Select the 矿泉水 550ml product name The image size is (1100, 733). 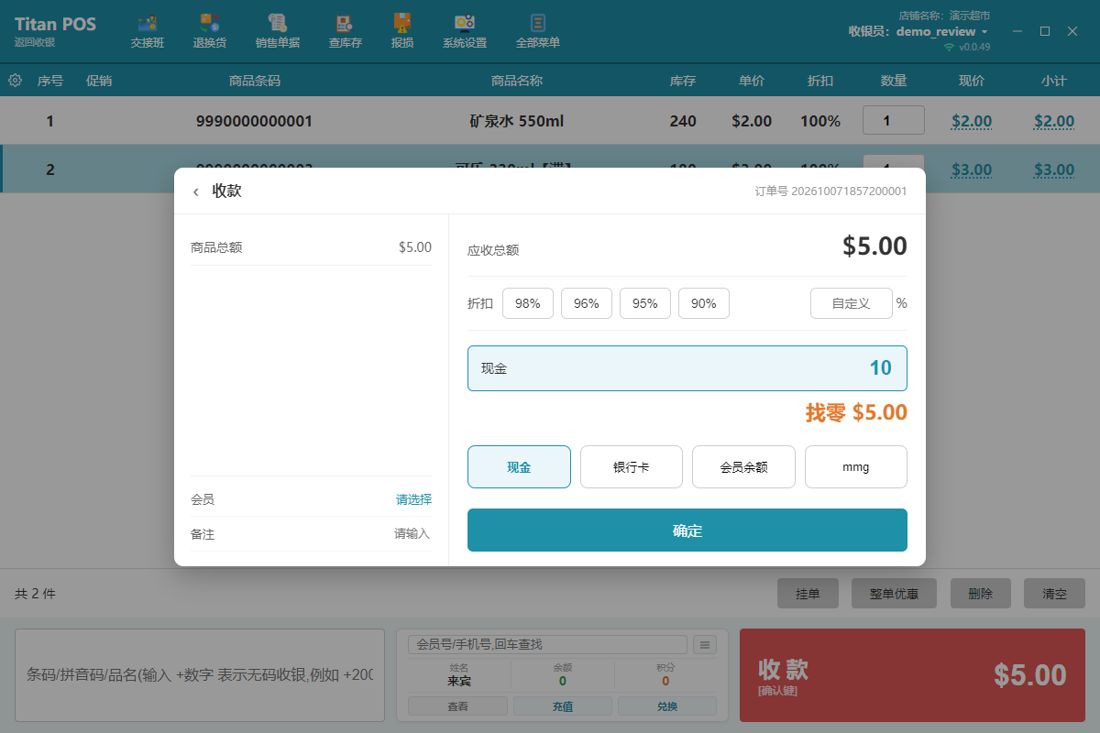pyautogui.click(x=516, y=121)
